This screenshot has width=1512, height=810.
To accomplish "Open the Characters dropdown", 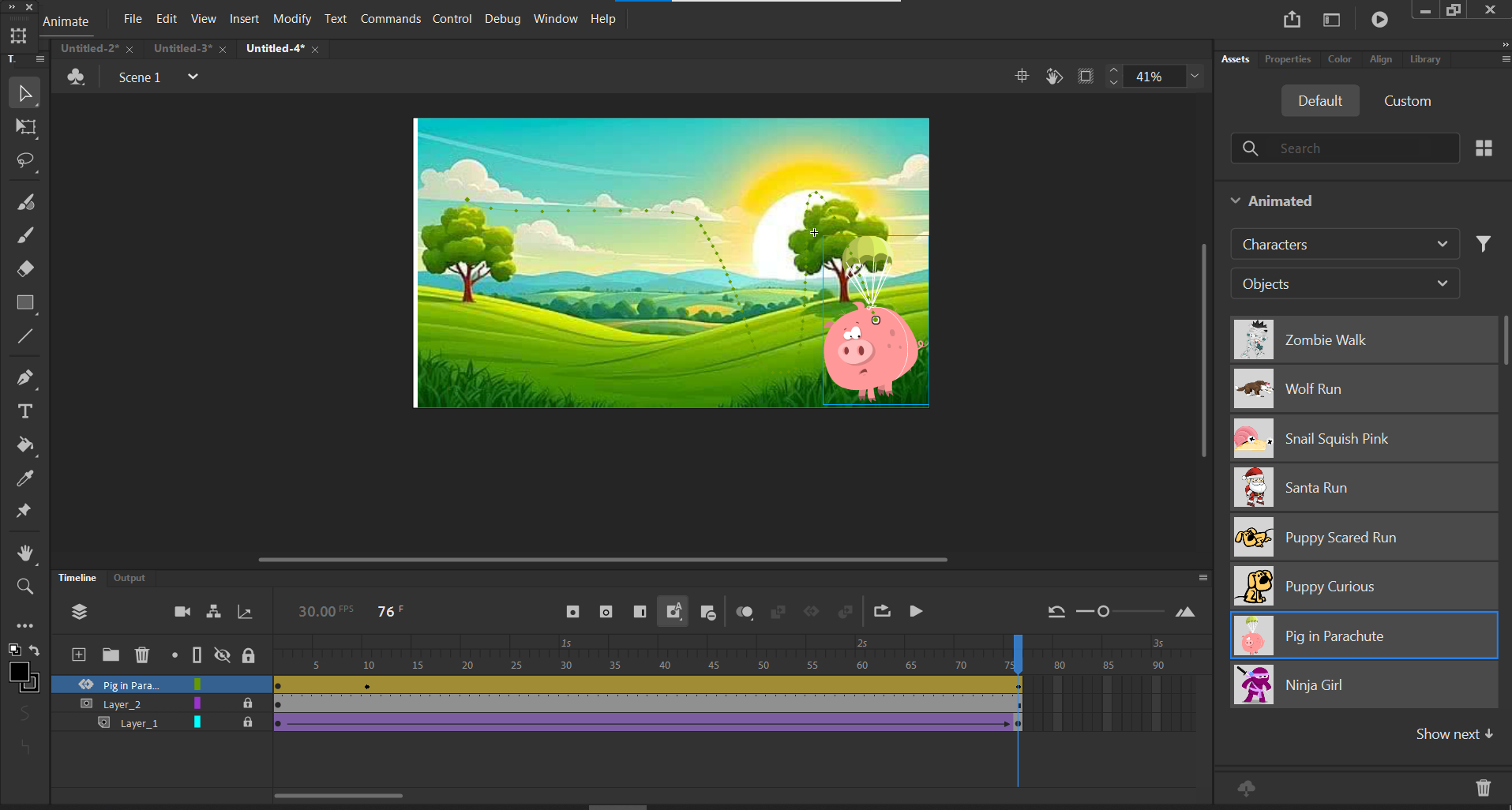I will [1345, 245].
